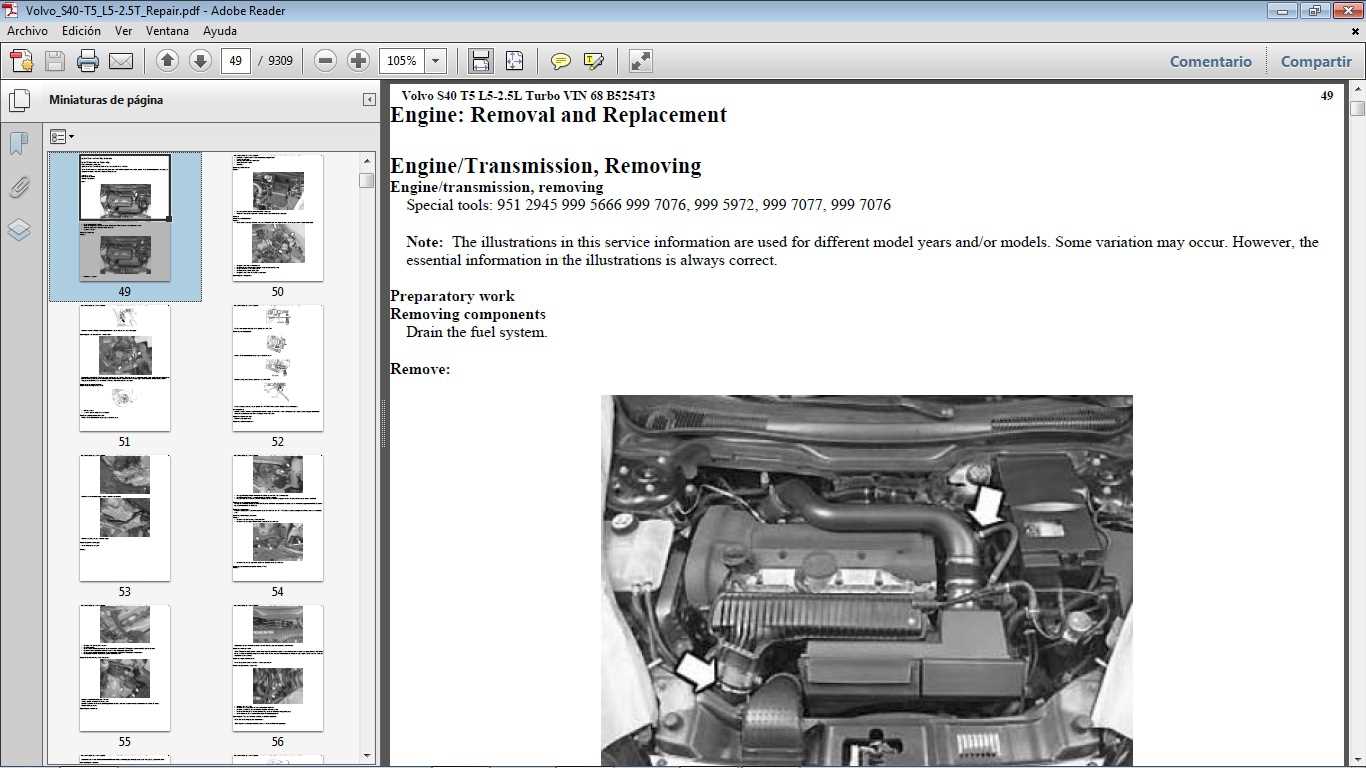This screenshot has height=768, width=1366.
Task: Zoom in using the plus icon
Action: click(358, 61)
